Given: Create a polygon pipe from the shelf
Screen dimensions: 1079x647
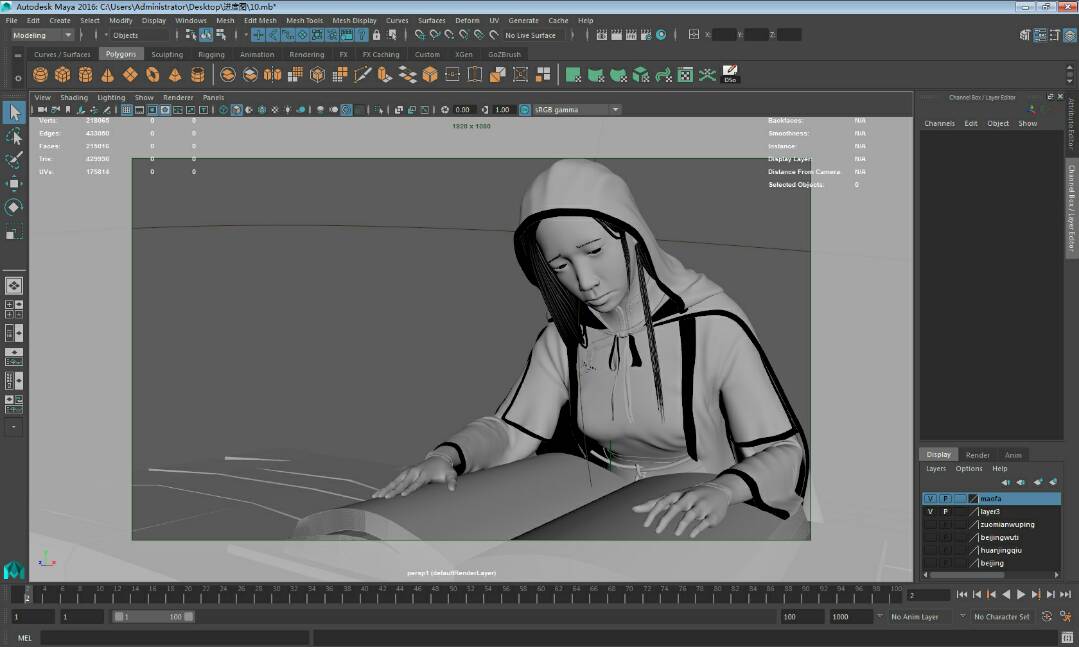Looking at the screenshot, I should point(197,74).
